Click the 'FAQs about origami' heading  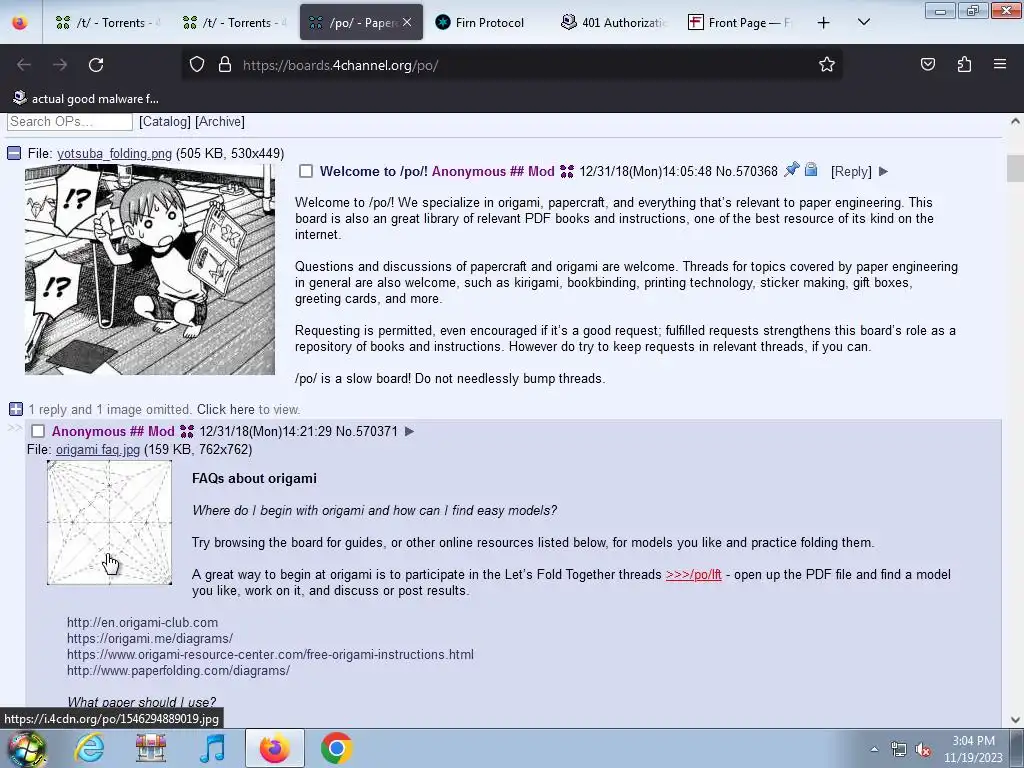tap(254, 478)
